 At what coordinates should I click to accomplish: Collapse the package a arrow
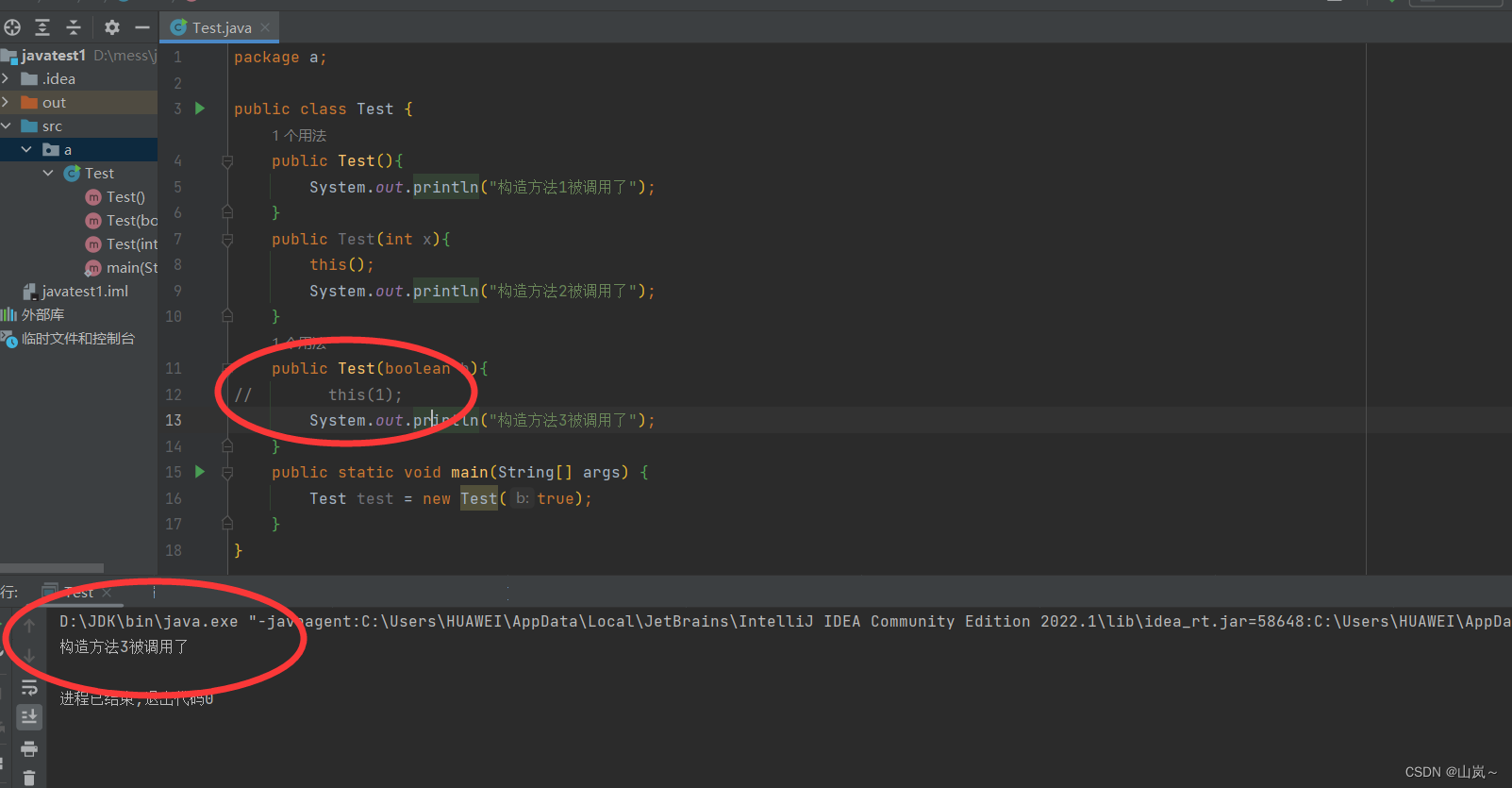26,149
